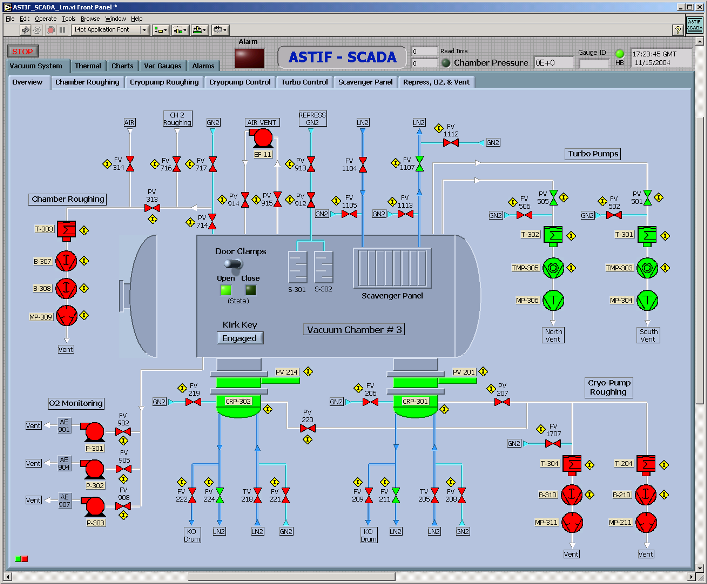This screenshot has height=584, width=707.
Task: Switch to the Turbo Control tab
Action: pos(304,82)
